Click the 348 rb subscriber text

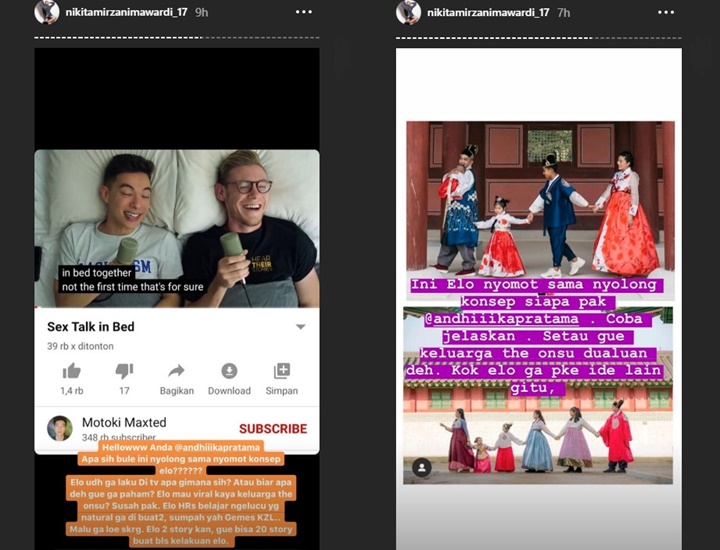pyautogui.click(x=118, y=437)
